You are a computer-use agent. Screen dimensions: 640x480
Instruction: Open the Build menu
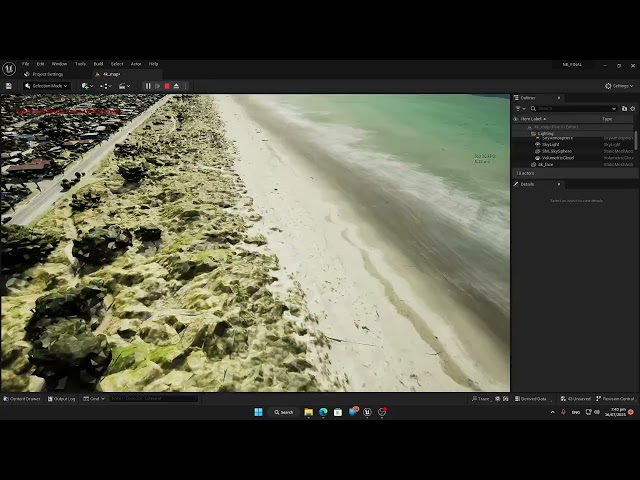coord(98,64)
